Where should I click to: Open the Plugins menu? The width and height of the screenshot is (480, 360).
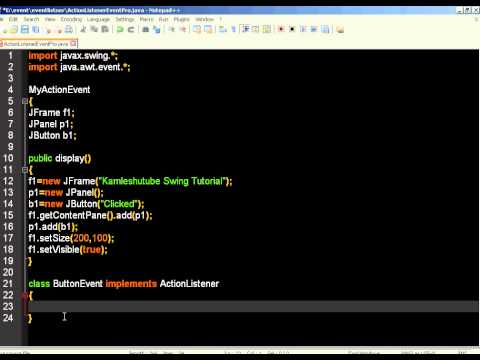tap(182, 20)
